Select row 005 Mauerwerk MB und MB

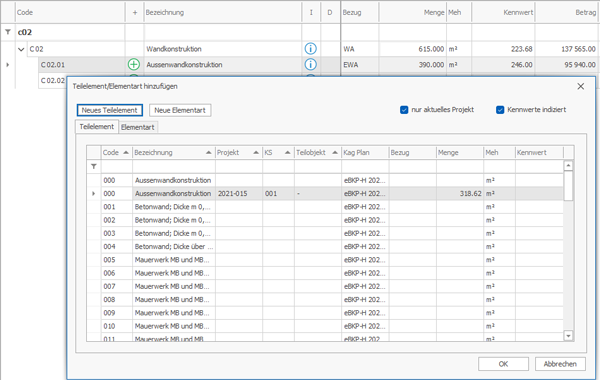point(324,260)
